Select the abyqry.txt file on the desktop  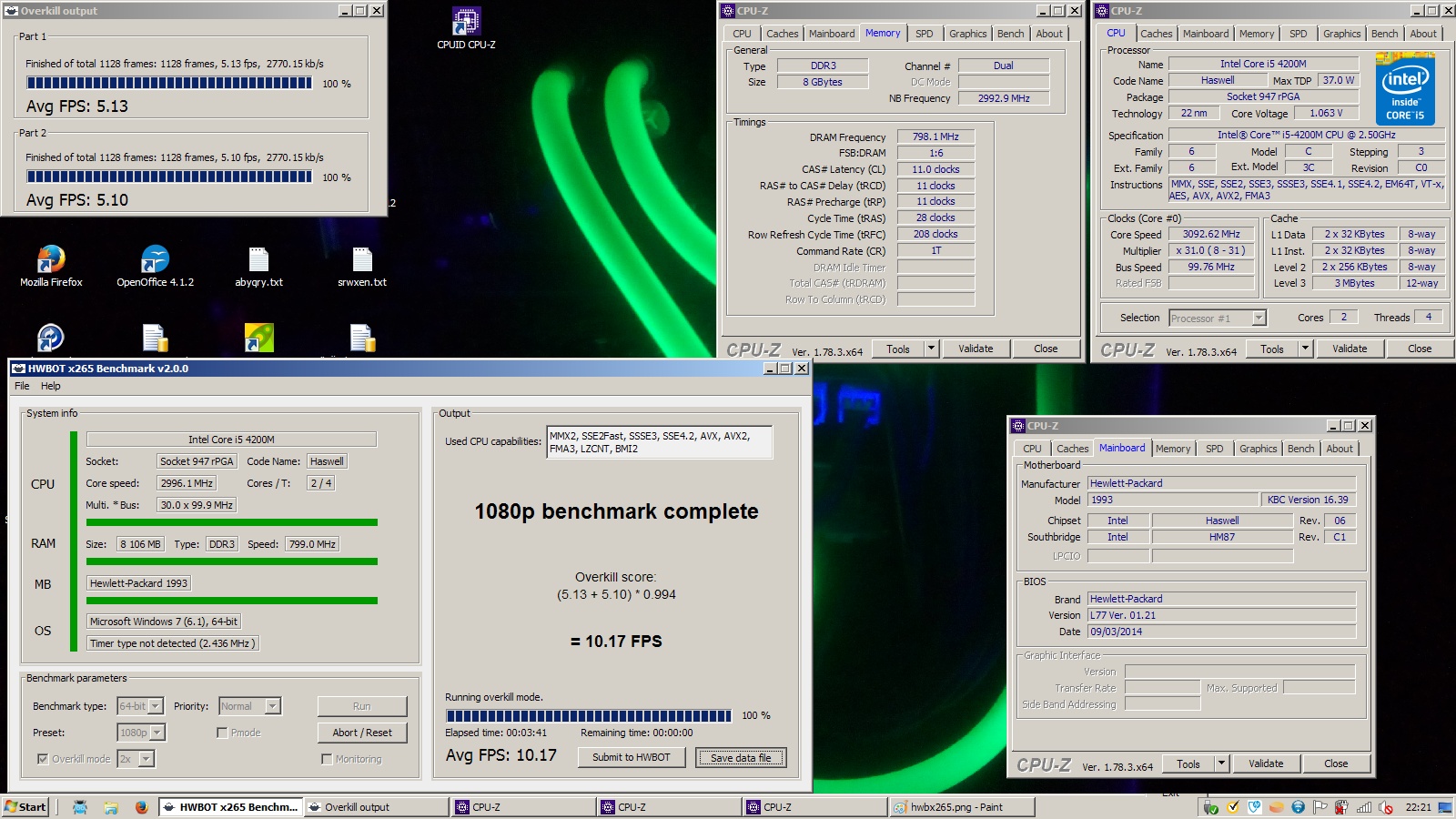pos(258,266)
